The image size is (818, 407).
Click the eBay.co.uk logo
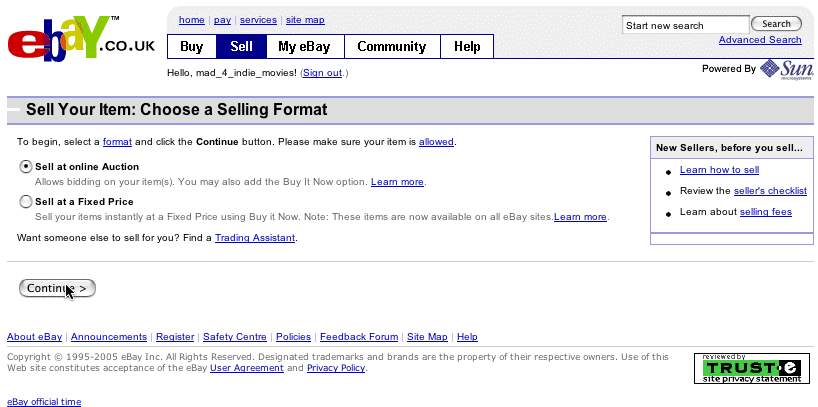80,47
